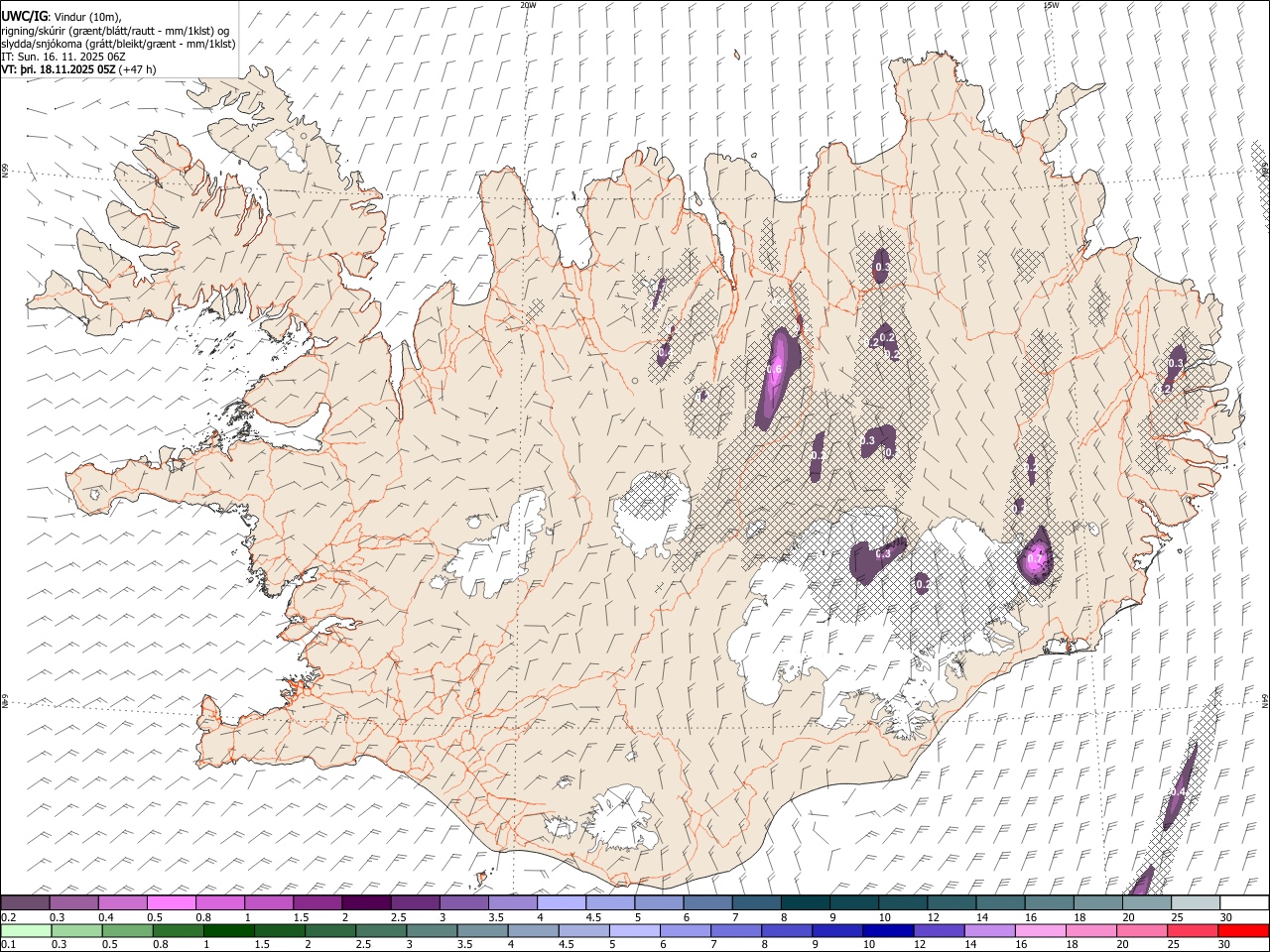Image resolution: width=1270 pixels, height=952 pixels.
Task: Click the light grey 25 sleet/snow legend swatch
Action: point(1194,902)
